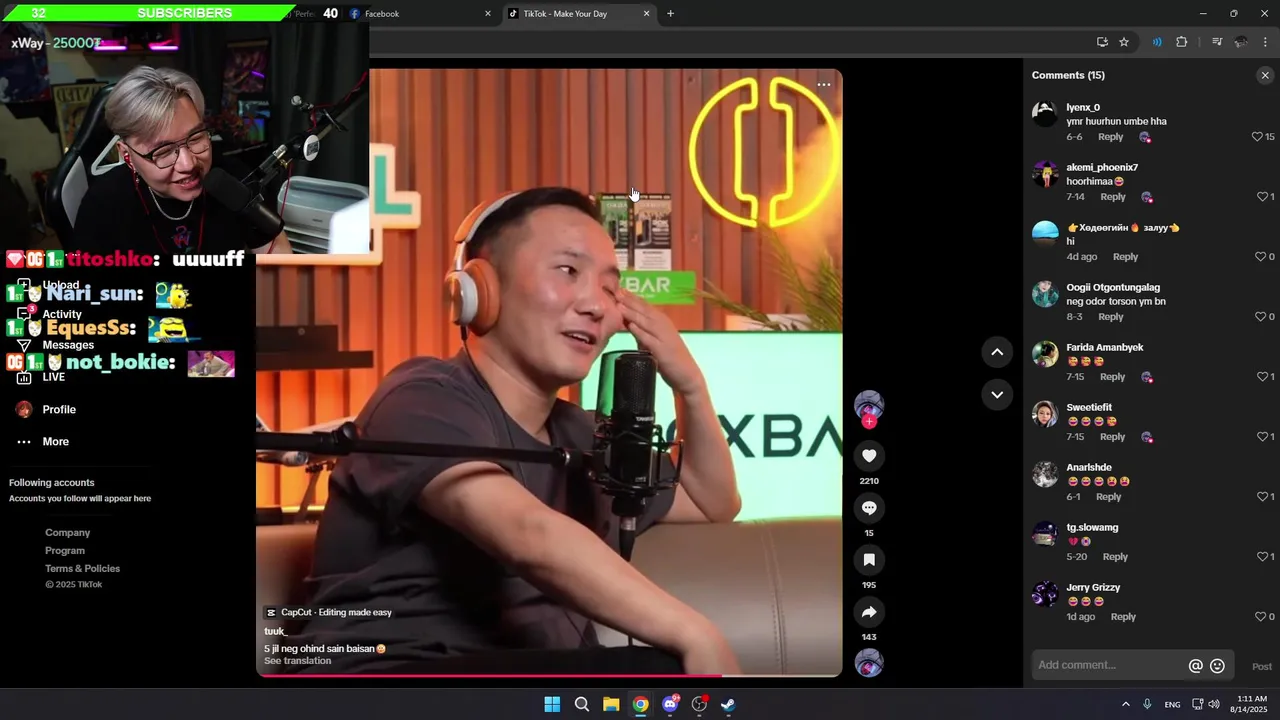Image resolution: width=1280 pixels, height=720 pixels.
Task: Like Sweetiefit's comment
Action: click(1262, 437)
